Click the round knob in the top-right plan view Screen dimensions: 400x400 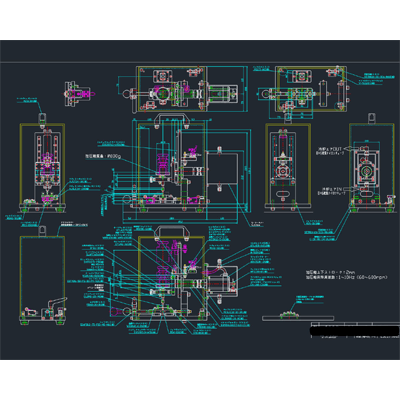[x=265, y=93]
